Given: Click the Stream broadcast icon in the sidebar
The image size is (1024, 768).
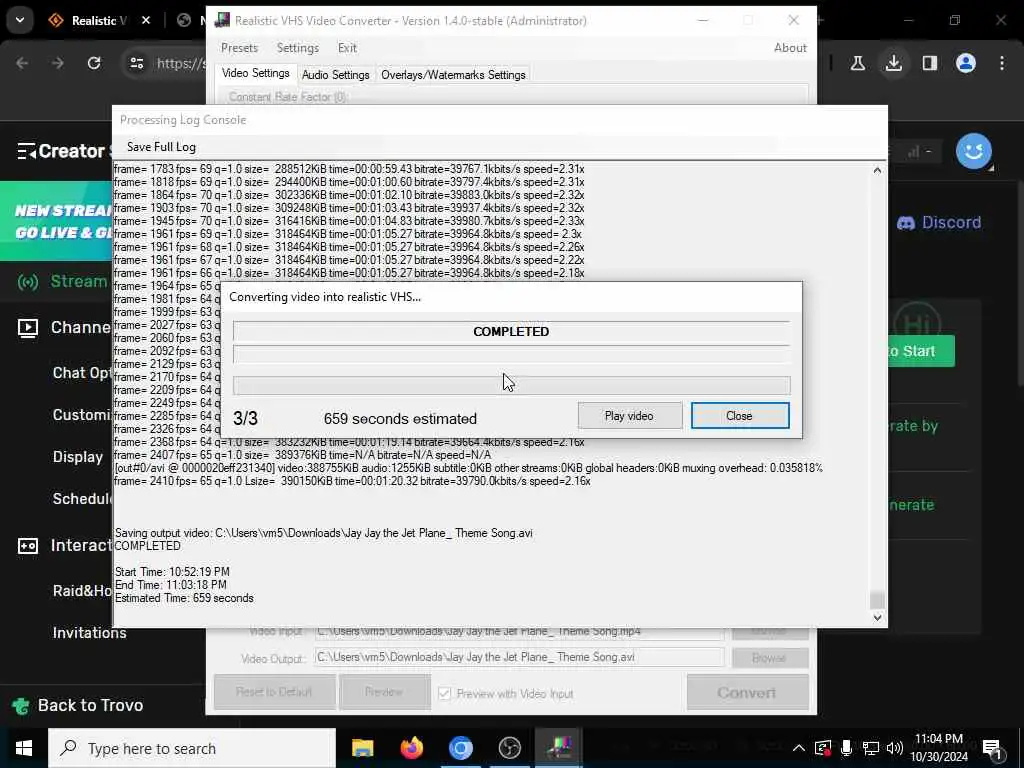Looking at the screenshot, I should (27, 282).
